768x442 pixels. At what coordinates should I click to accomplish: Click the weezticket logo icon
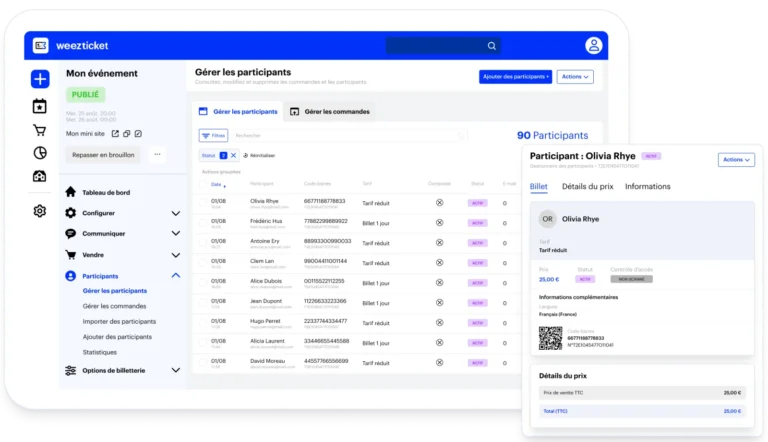41,46
